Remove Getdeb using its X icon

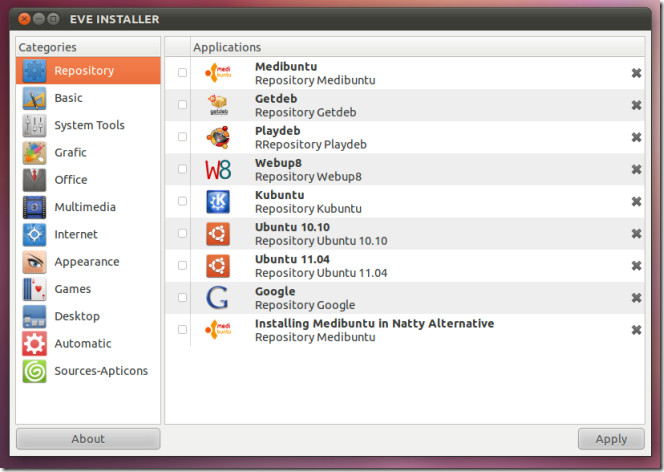point(636,105)
